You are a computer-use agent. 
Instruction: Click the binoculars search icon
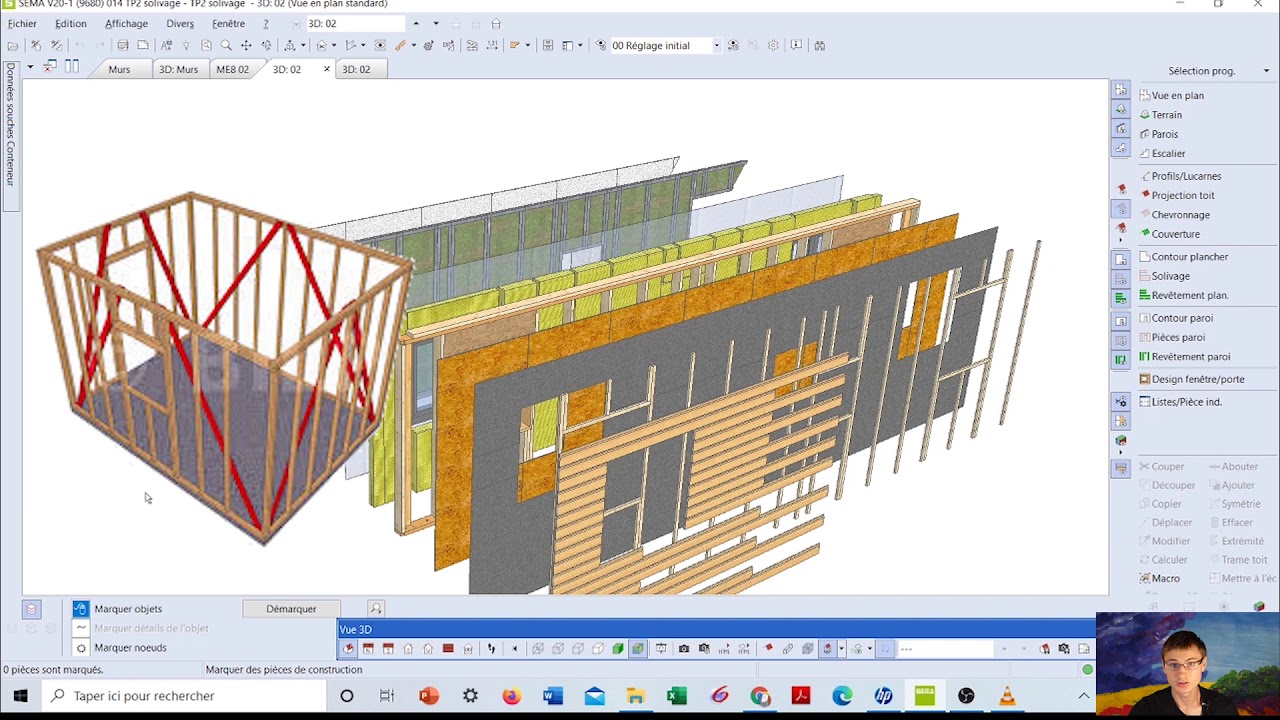pos(819,45)
